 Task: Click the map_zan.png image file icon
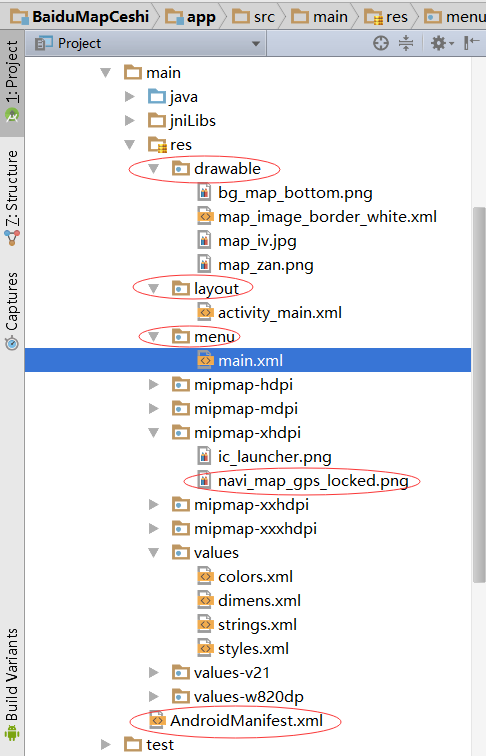coord(204,264)
